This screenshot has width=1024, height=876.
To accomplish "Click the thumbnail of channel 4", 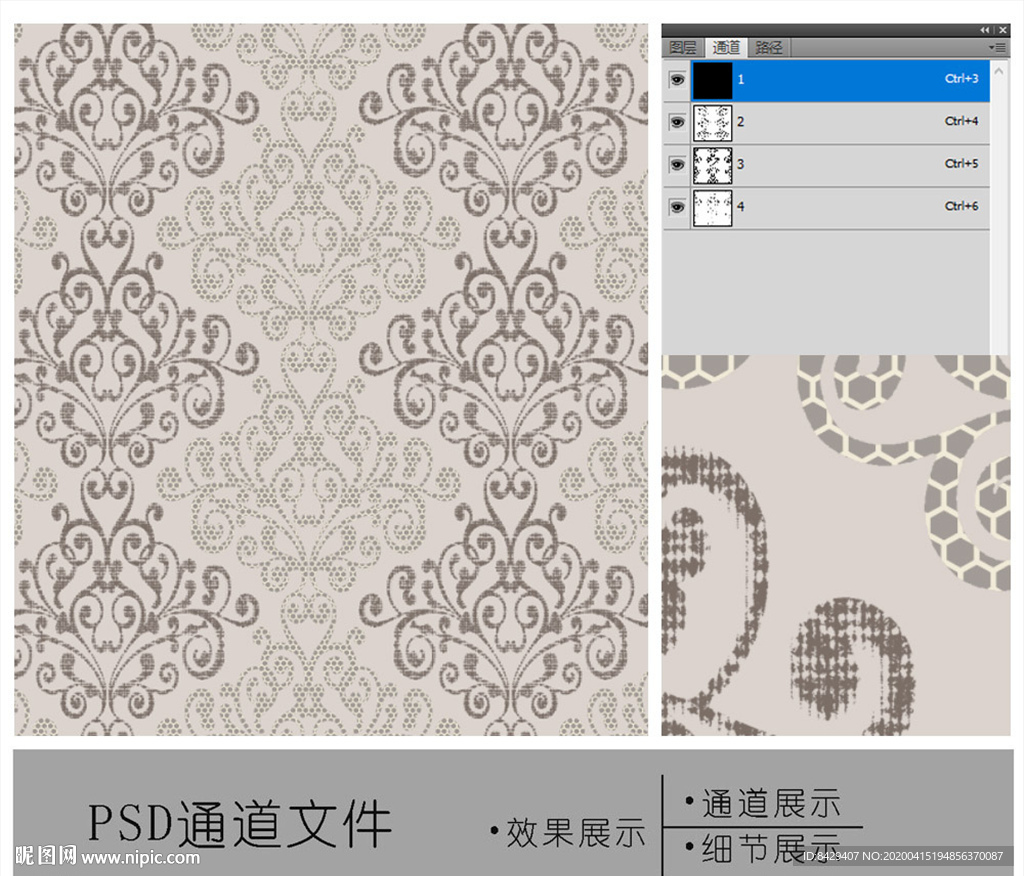I will pyautogui.click(x=712, y=208).
